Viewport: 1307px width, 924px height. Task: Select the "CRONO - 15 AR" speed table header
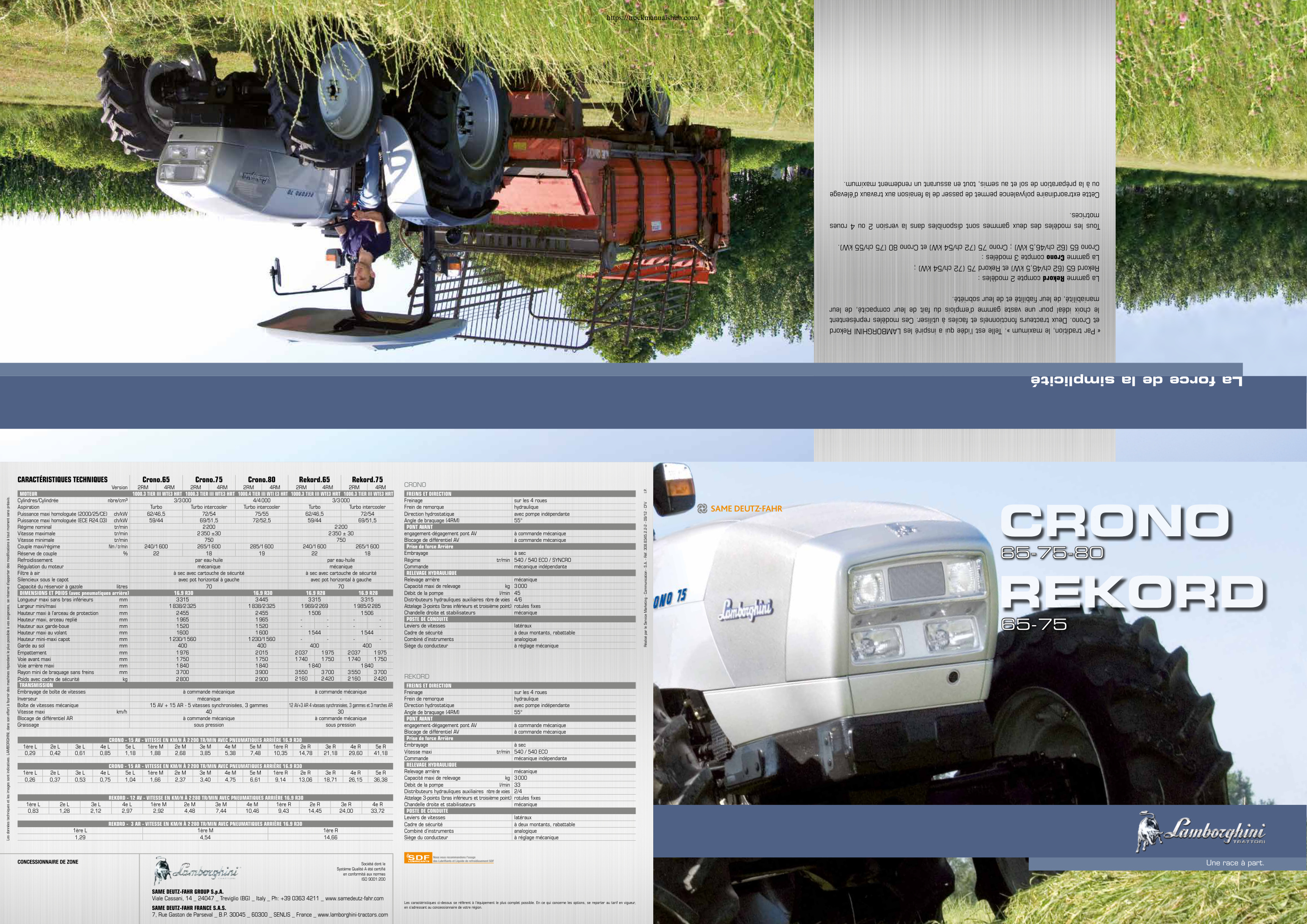coord(205,766)
